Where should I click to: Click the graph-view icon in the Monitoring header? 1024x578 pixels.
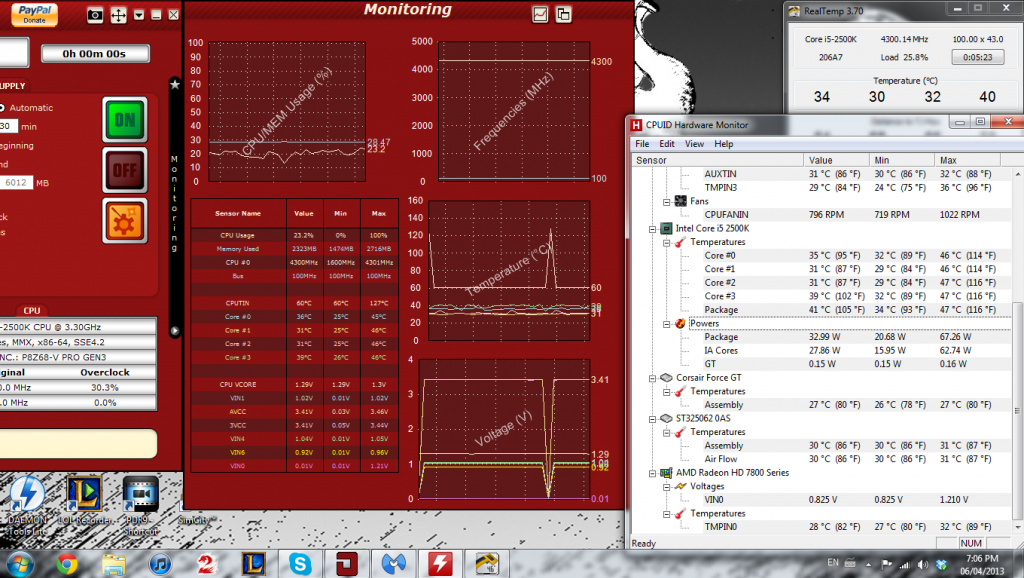540,14
